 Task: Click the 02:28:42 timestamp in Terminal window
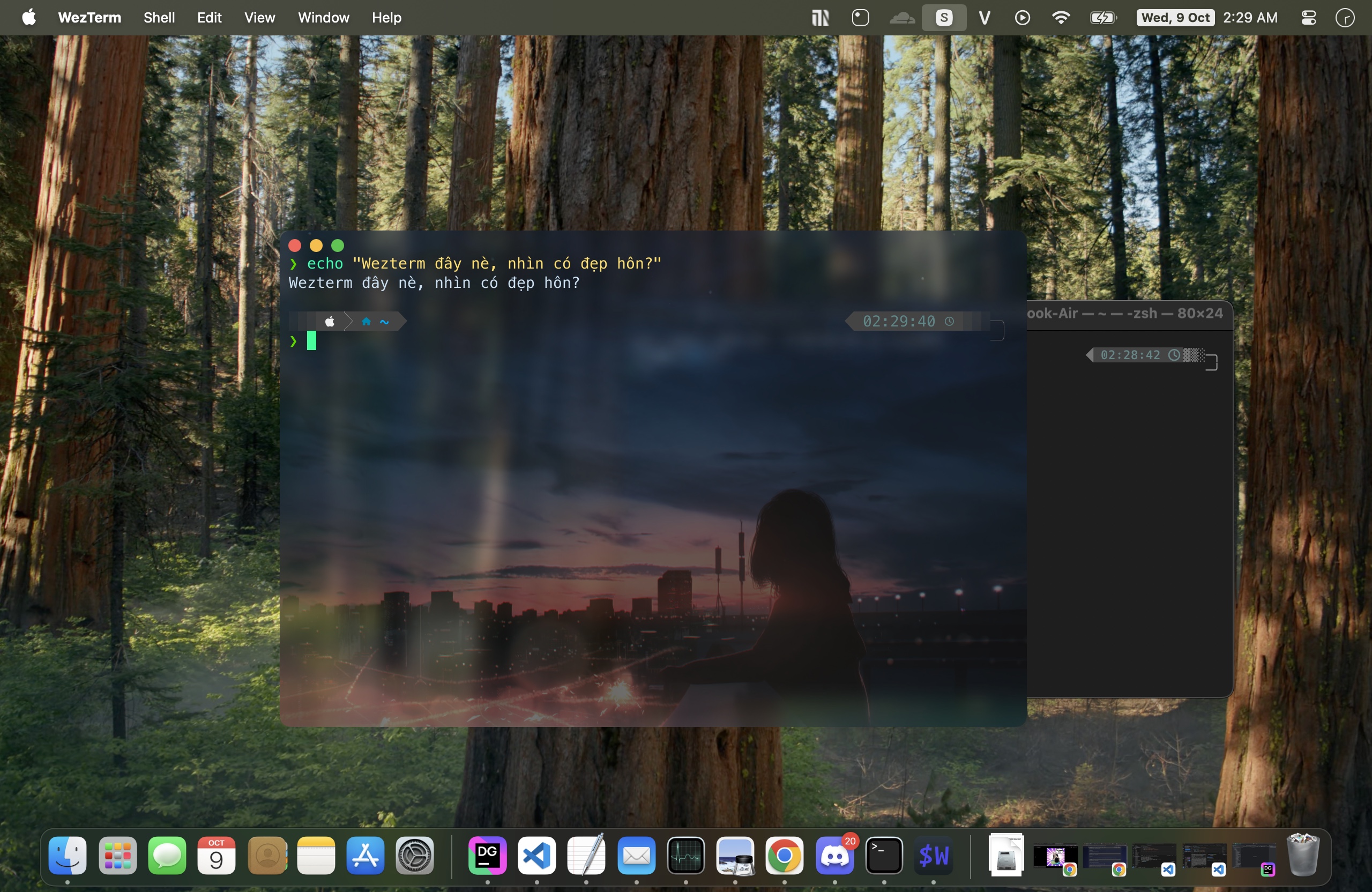(x=1130, y=355)
